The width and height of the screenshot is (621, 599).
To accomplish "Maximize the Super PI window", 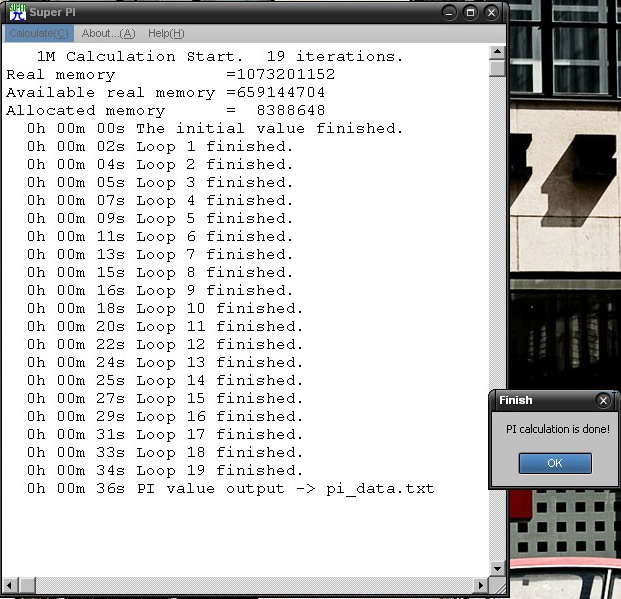I will (471, 13).
